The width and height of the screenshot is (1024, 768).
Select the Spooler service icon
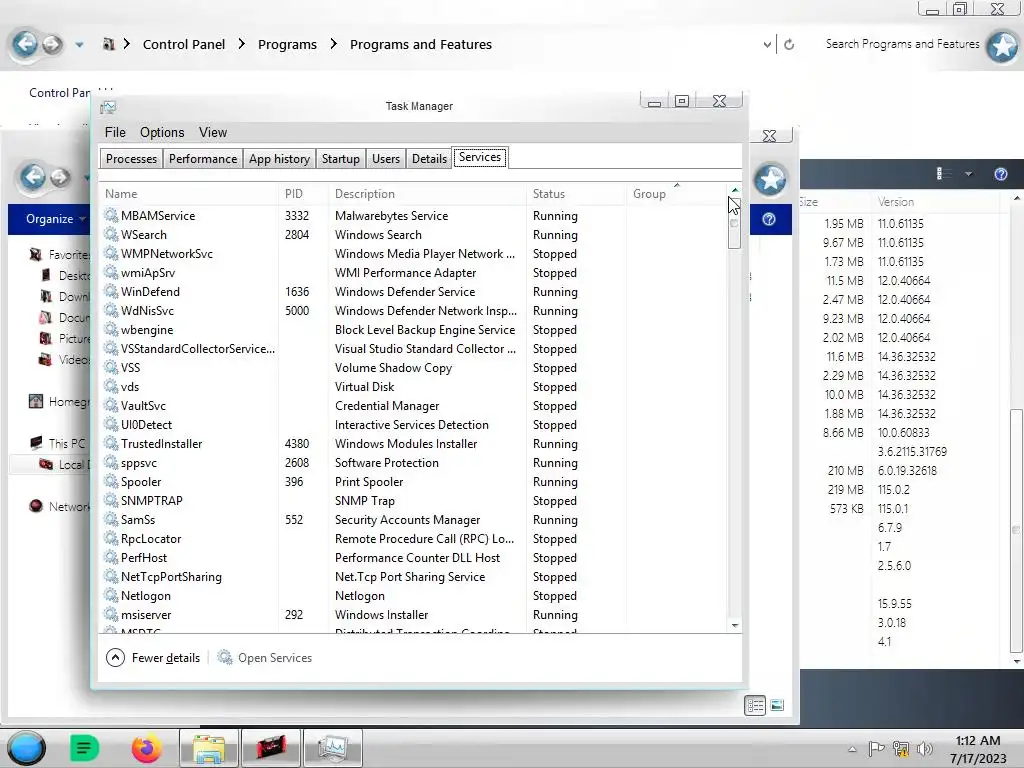111,481
